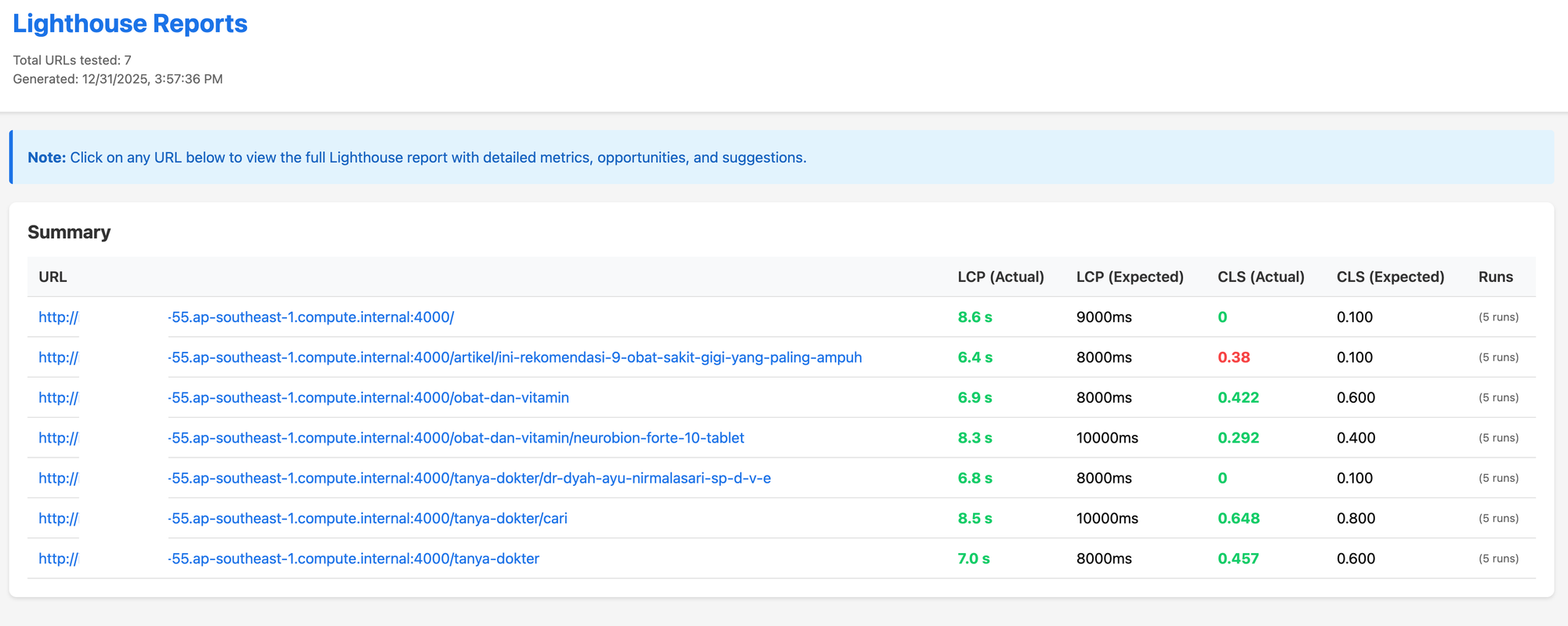This screenshot has width=1568, height=626.
Task: Click the Summary section heading
Action: [x=69, y=232]
